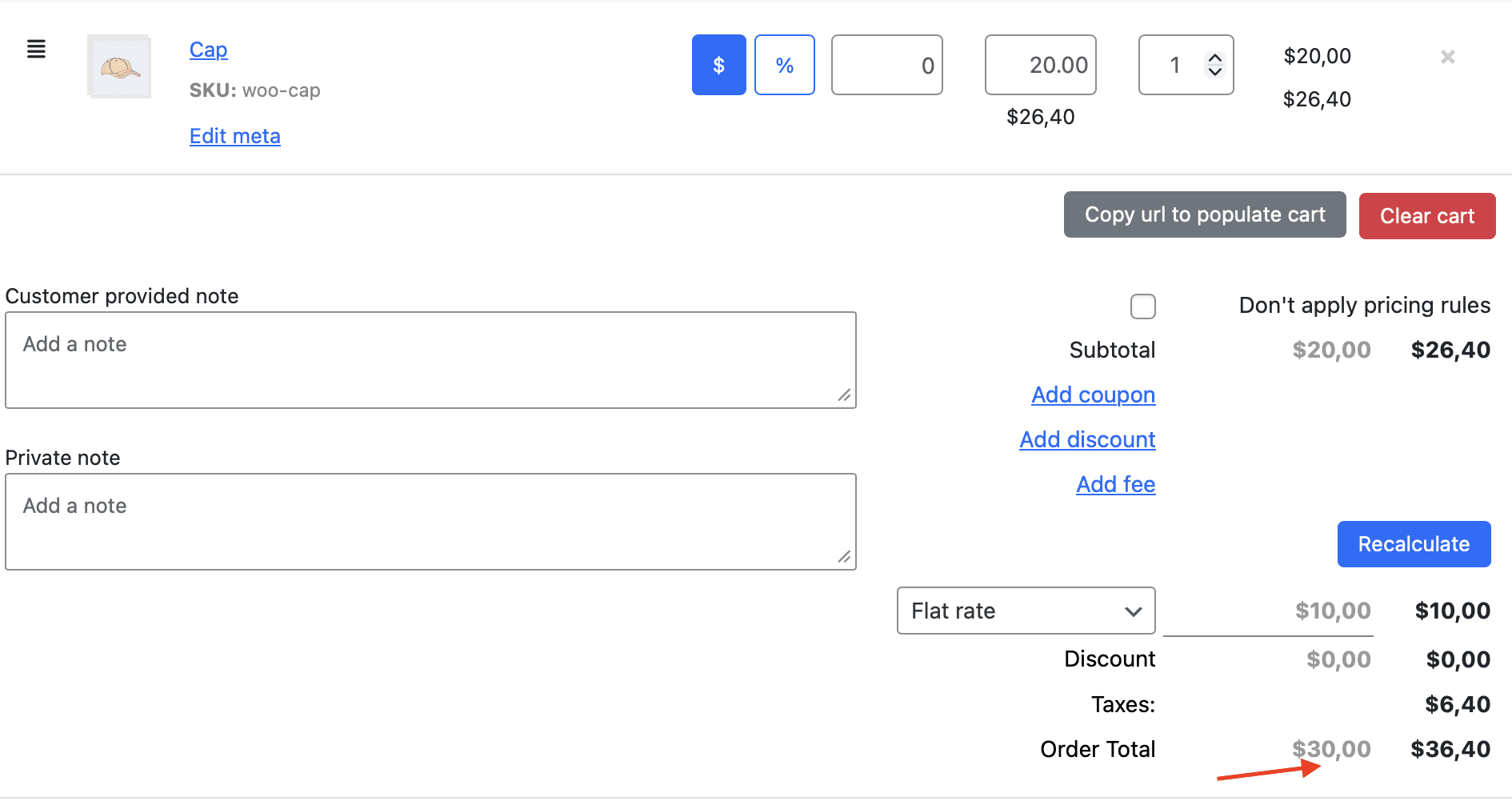1512x805 pixels.
Task: Click Add discount link
Action: point(1087,439)
